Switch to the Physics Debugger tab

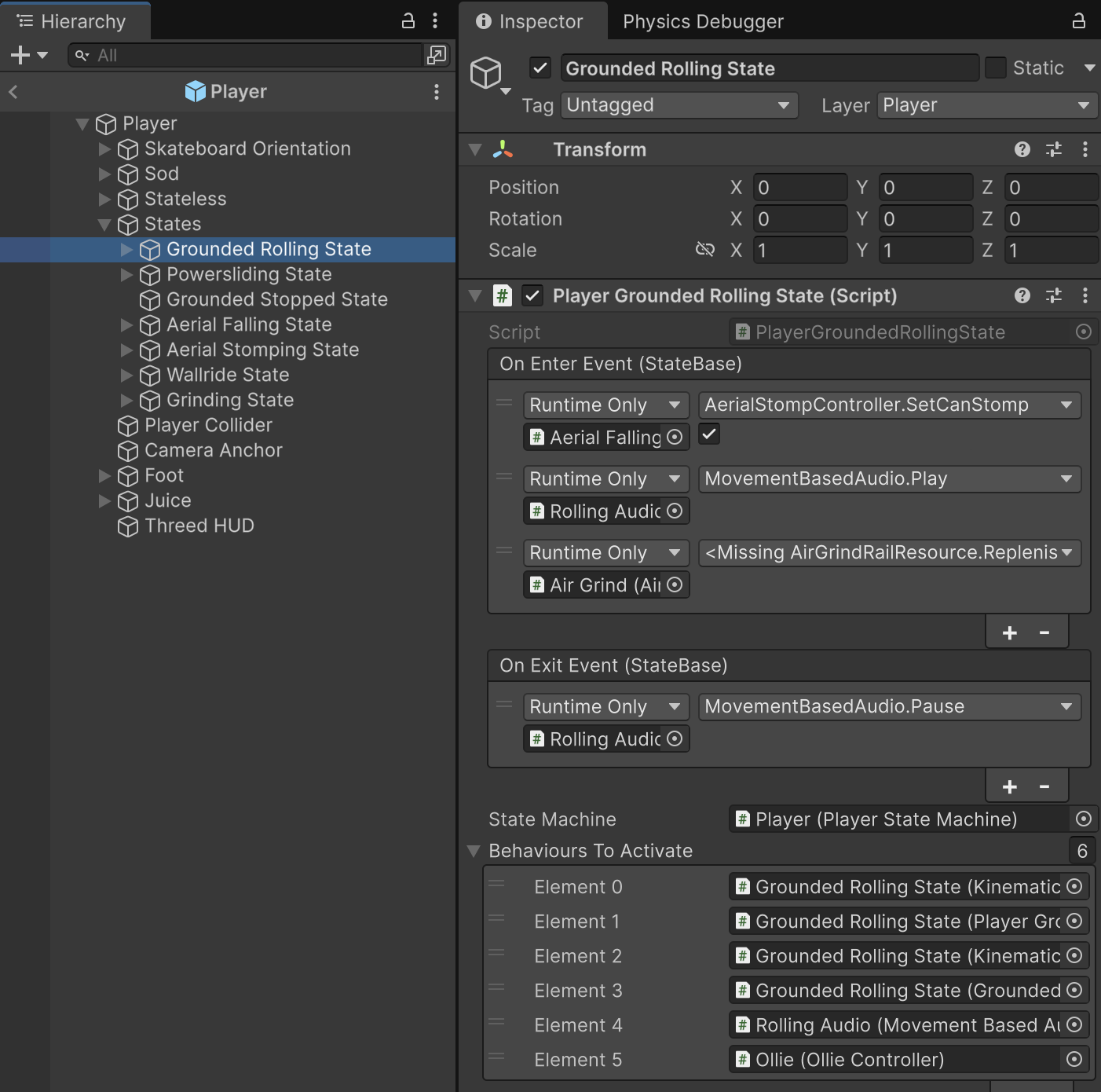(x=703, y=21)
